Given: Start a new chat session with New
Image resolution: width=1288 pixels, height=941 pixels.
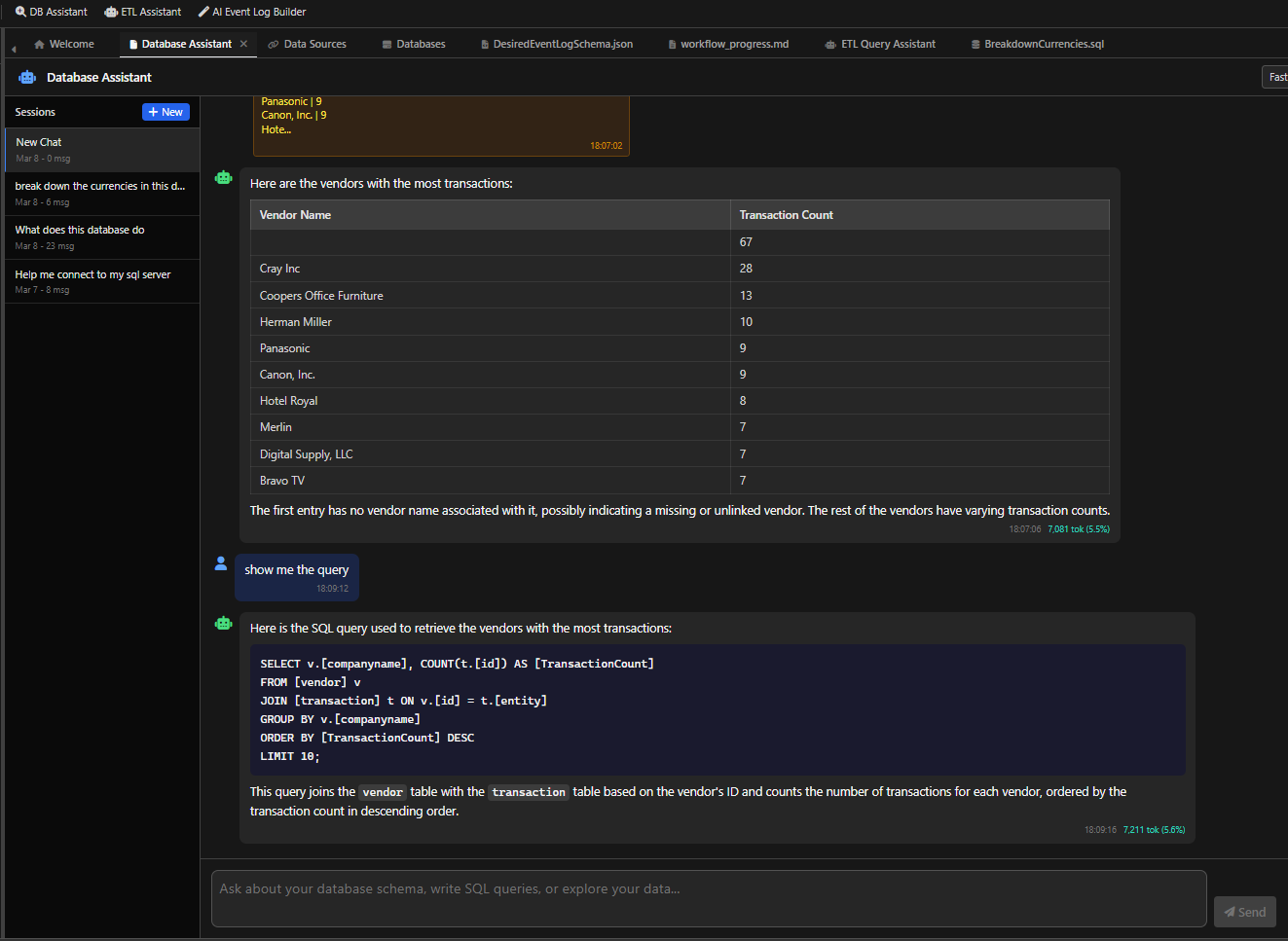Looking at the screenshot, I should coord(166,112).
